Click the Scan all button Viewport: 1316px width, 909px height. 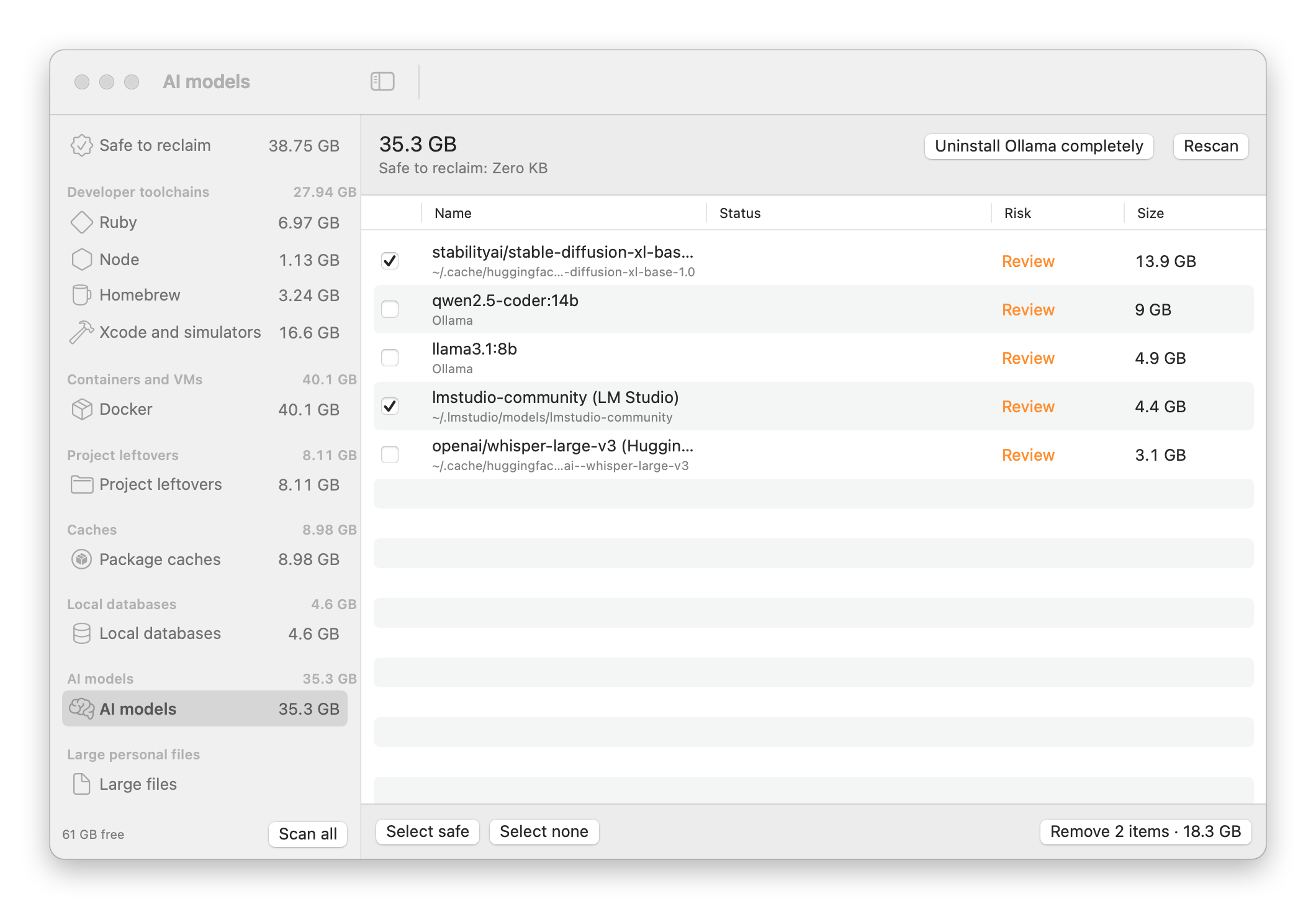(308, 833)
